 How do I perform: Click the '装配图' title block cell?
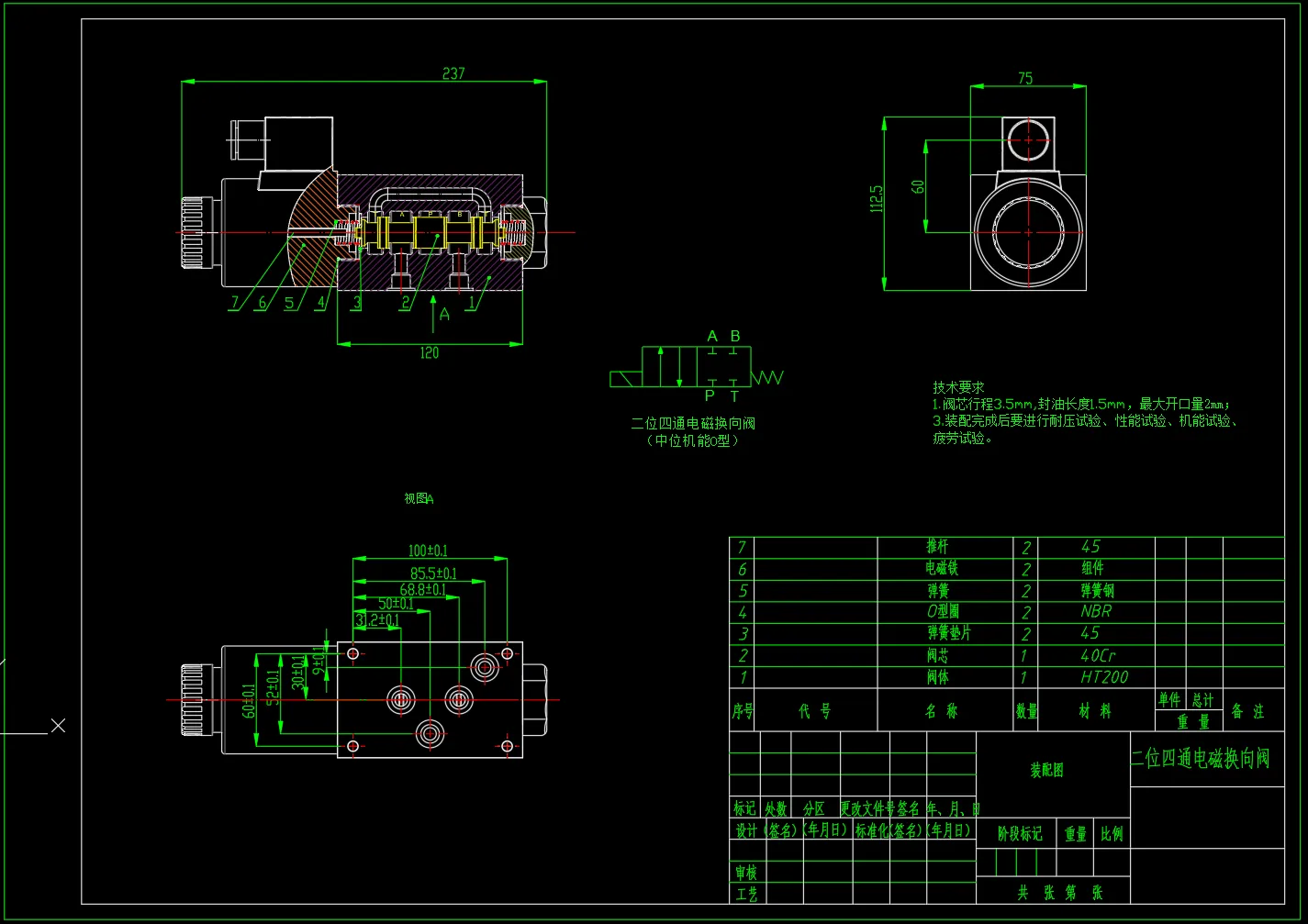pos(1046,770)
